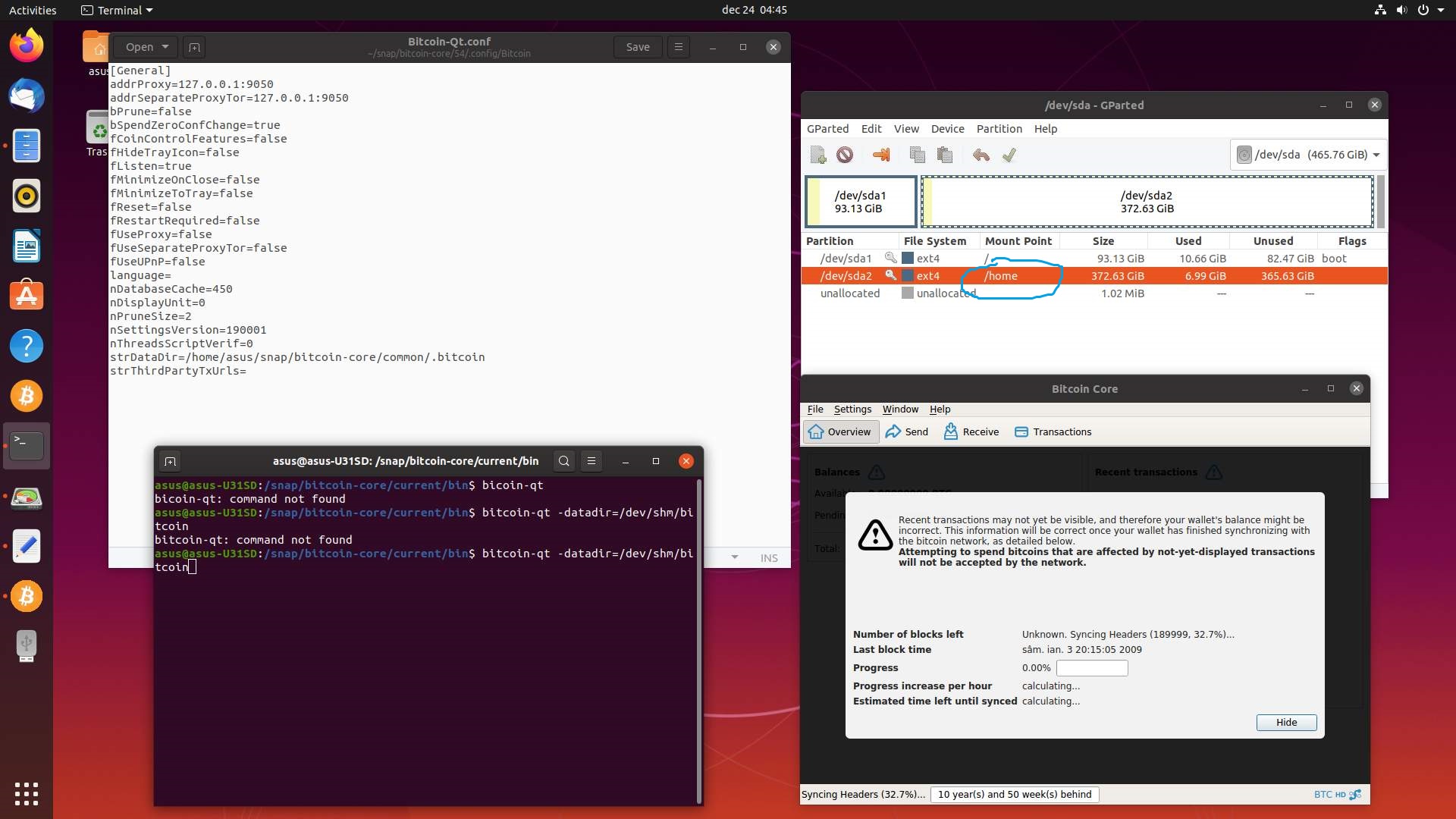Click gray color square in unallocated row

pyautogui.click(x=907, y=293)
